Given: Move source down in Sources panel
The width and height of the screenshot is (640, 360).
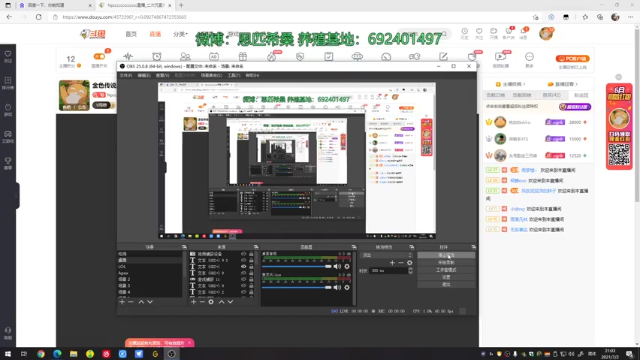Looking at the screenshot, I should 230,302.
